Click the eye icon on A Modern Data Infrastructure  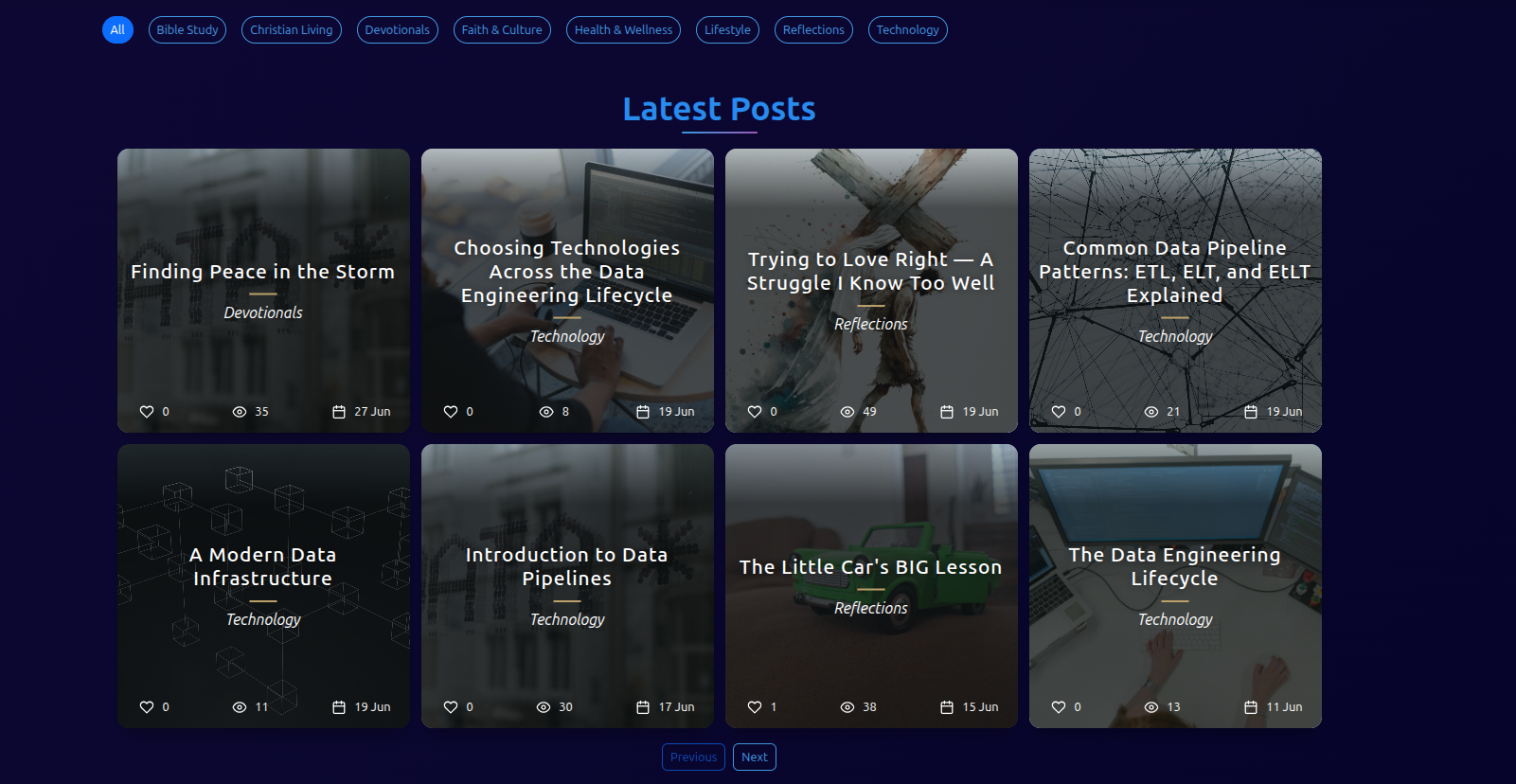(x=240, y=707)
